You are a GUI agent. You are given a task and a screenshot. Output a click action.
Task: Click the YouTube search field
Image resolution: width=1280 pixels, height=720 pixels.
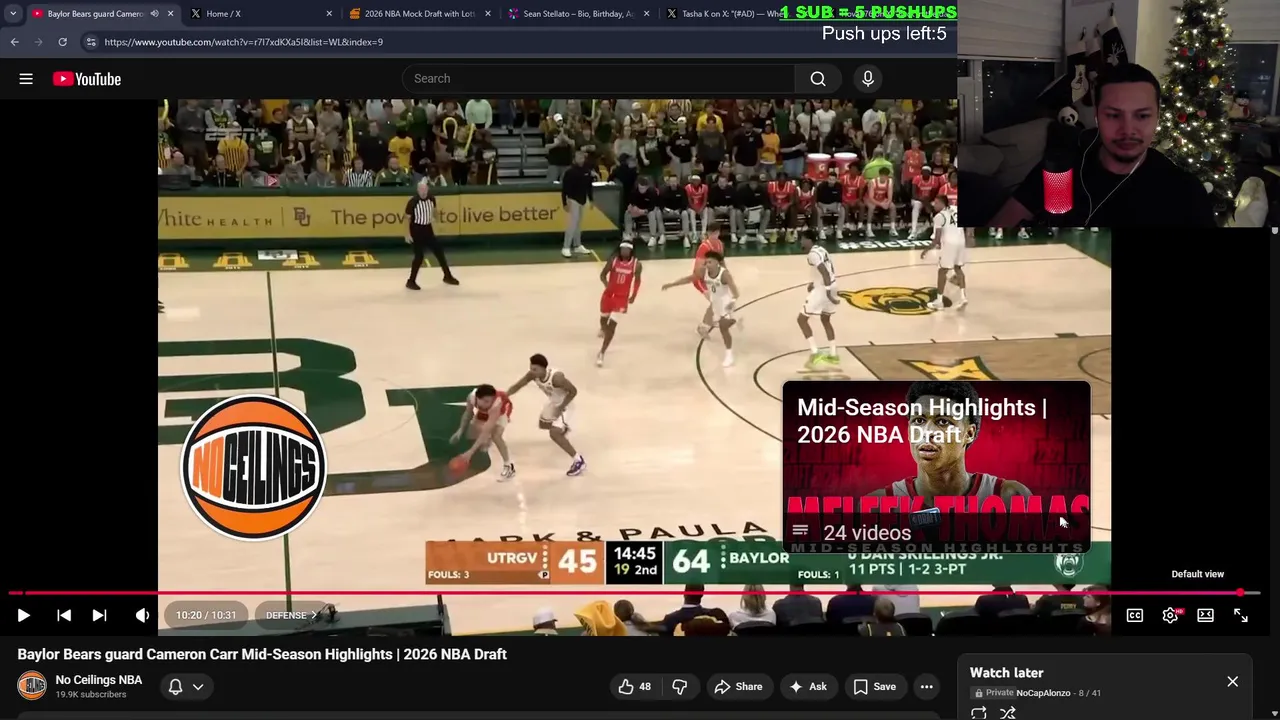pos(598,79)
